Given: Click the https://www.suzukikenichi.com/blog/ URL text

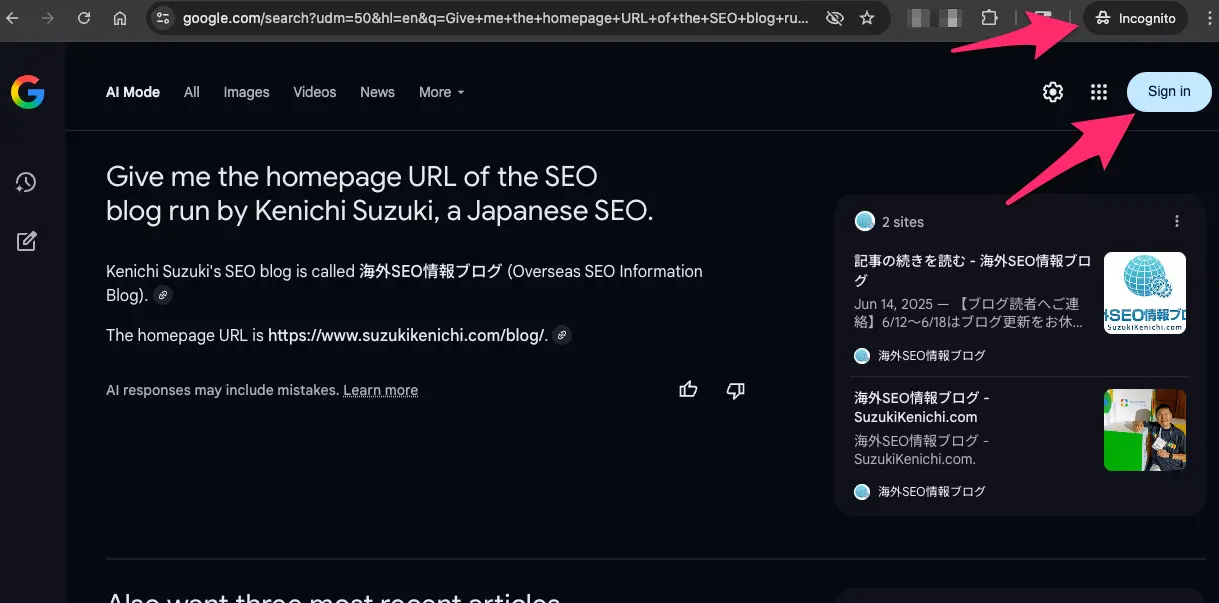Looking at the screenshot, I should pos(408,335).
